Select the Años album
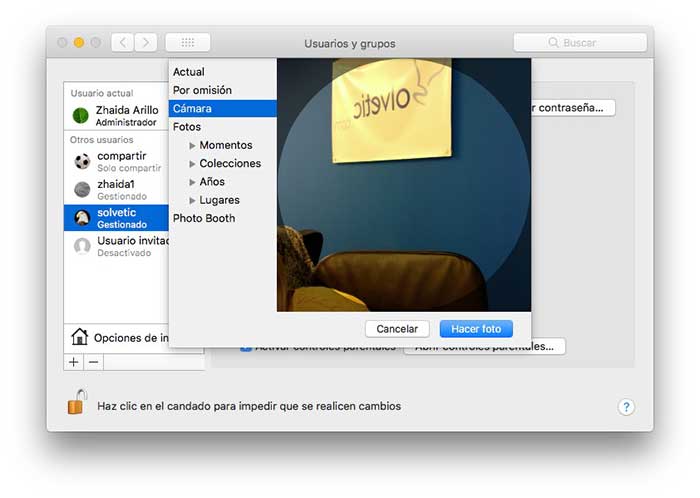The width and height of the screenshot is (700, 498). [x=212, y=182]
